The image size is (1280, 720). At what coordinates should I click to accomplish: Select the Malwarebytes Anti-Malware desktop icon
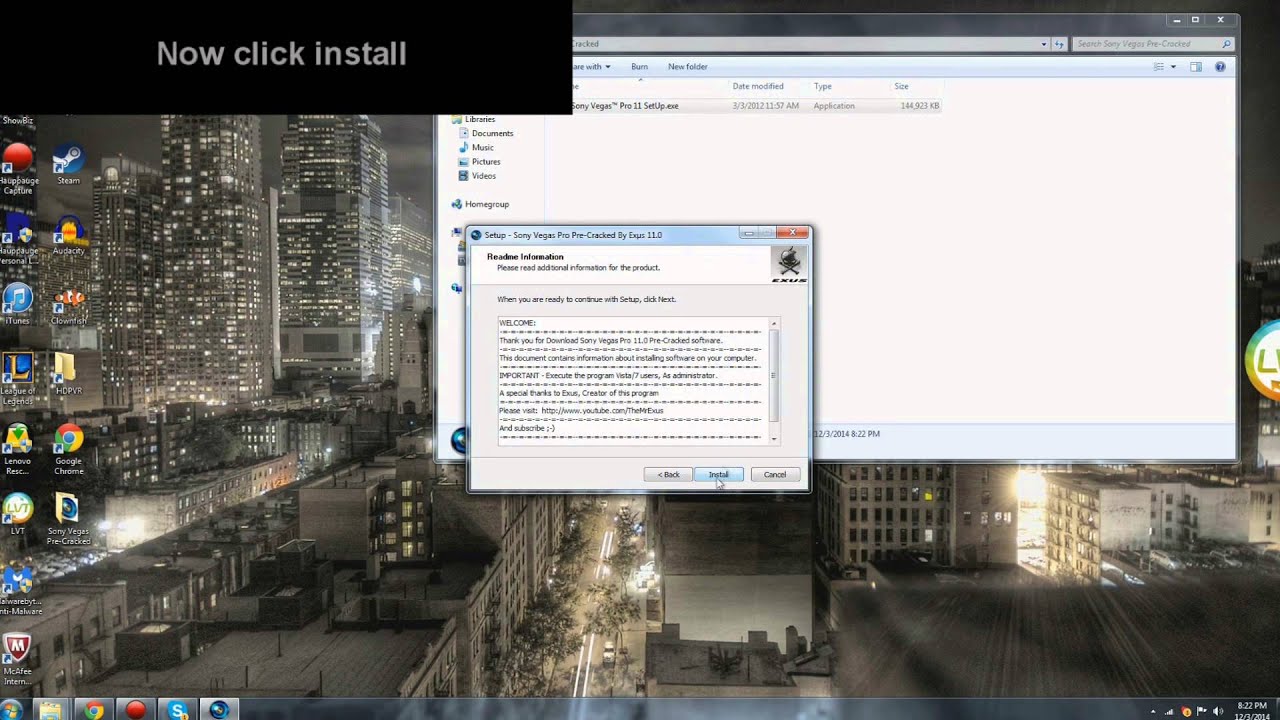[20, 590]
